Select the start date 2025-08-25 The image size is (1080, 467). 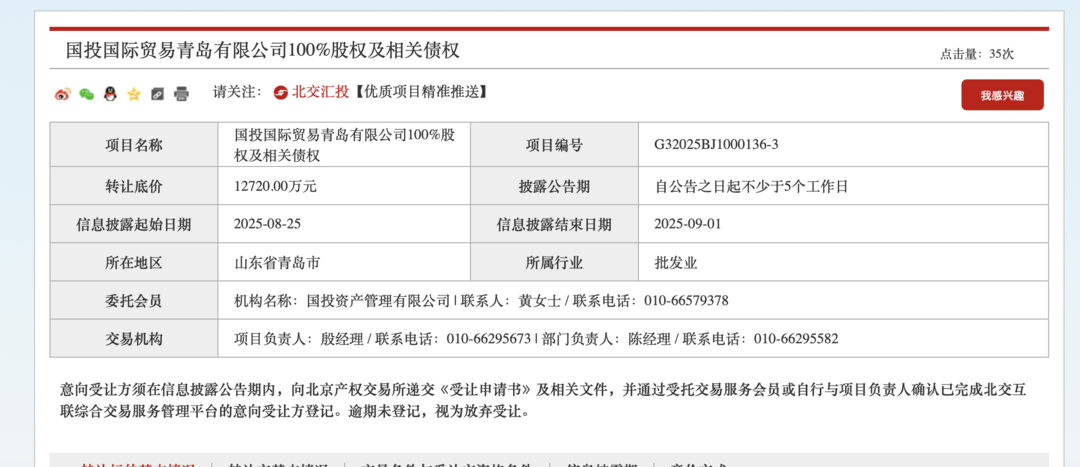coord(268,224)
